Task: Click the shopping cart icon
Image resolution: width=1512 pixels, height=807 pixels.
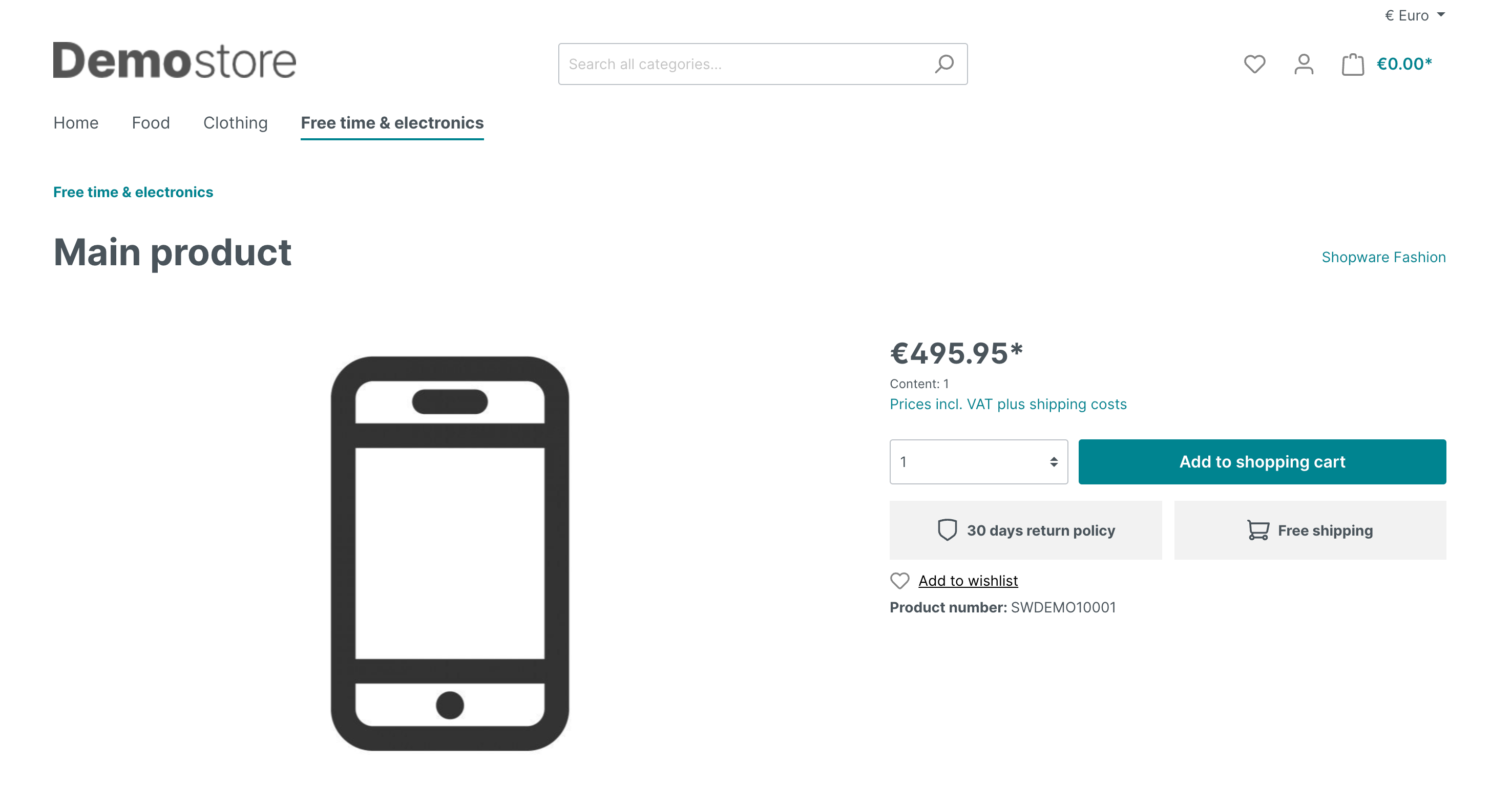Action: (1351, 64)
